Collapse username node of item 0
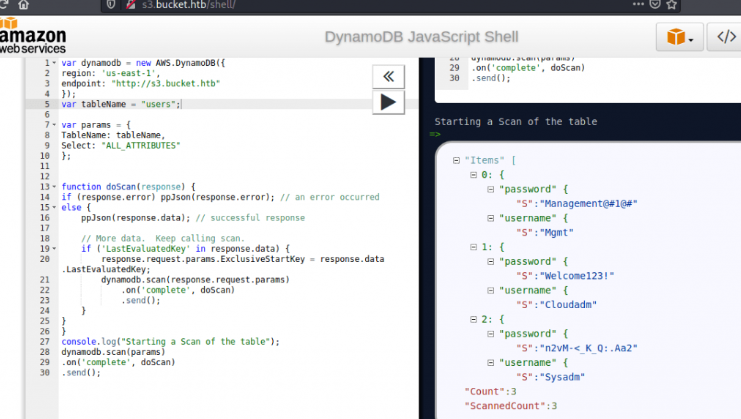741x419 pixels. pyautogui.click(x=491, y=218)
